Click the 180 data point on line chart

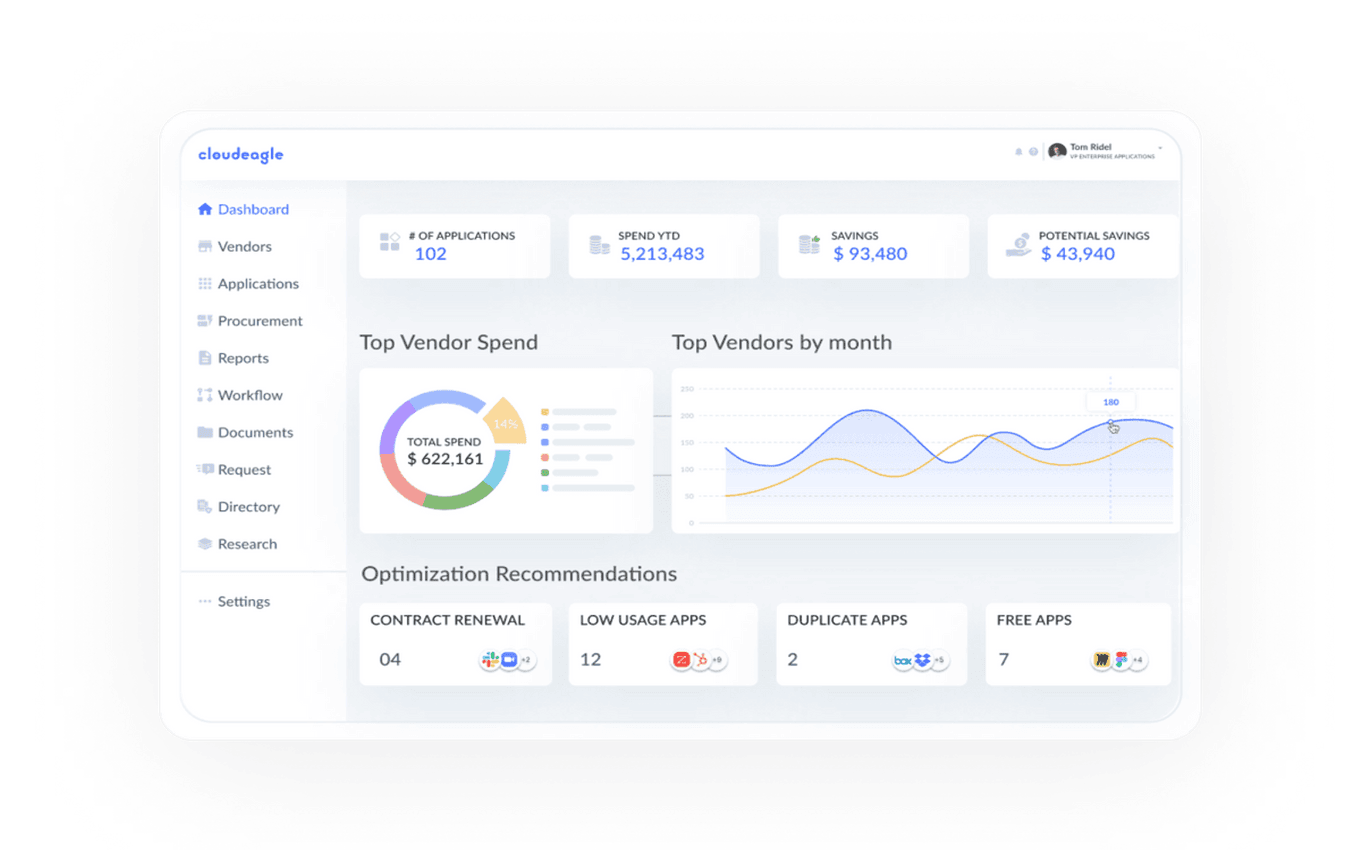tap(1110, 423)
